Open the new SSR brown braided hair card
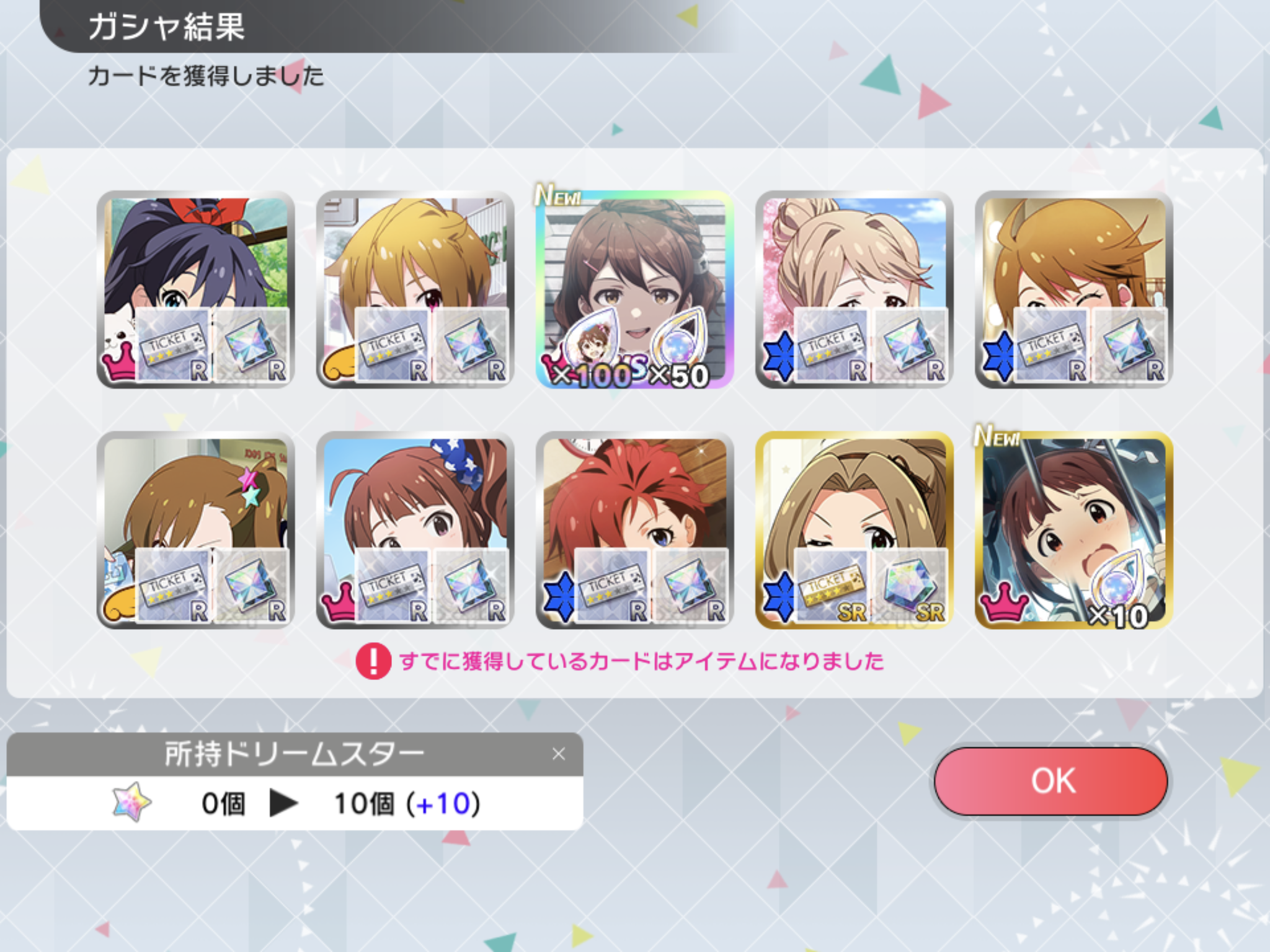 click(x=634, y=289)
